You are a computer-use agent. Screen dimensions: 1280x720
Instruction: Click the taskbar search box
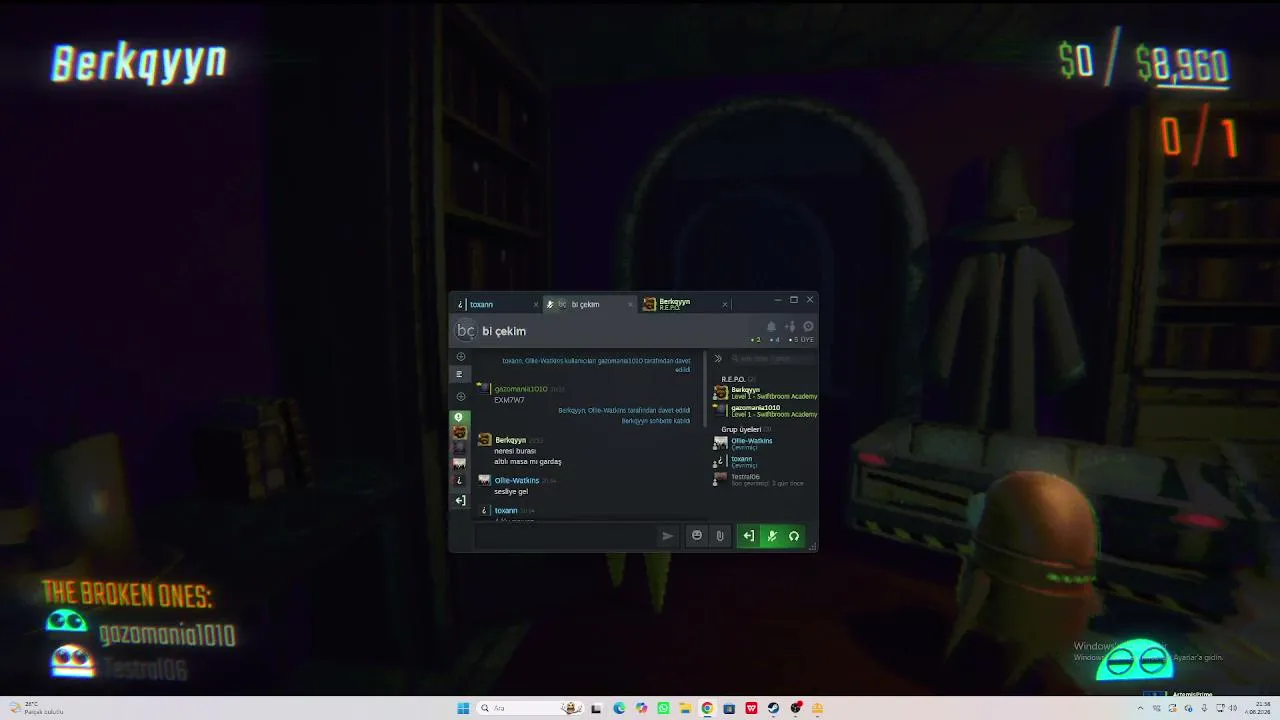[530, 708]
